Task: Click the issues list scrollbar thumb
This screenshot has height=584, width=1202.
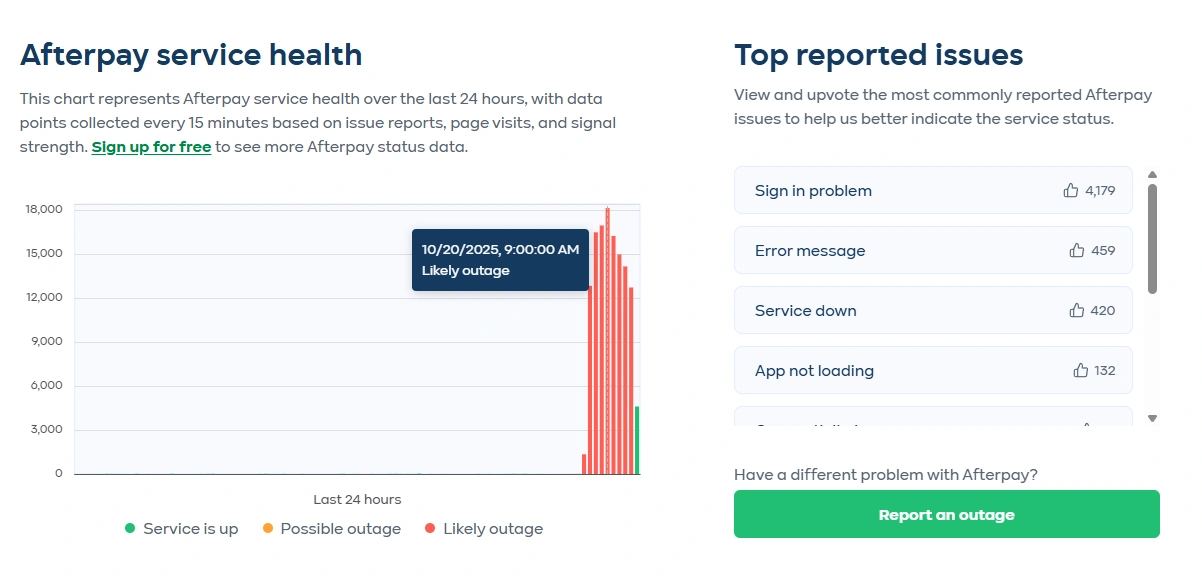Action: click(x=1152, y=238)
